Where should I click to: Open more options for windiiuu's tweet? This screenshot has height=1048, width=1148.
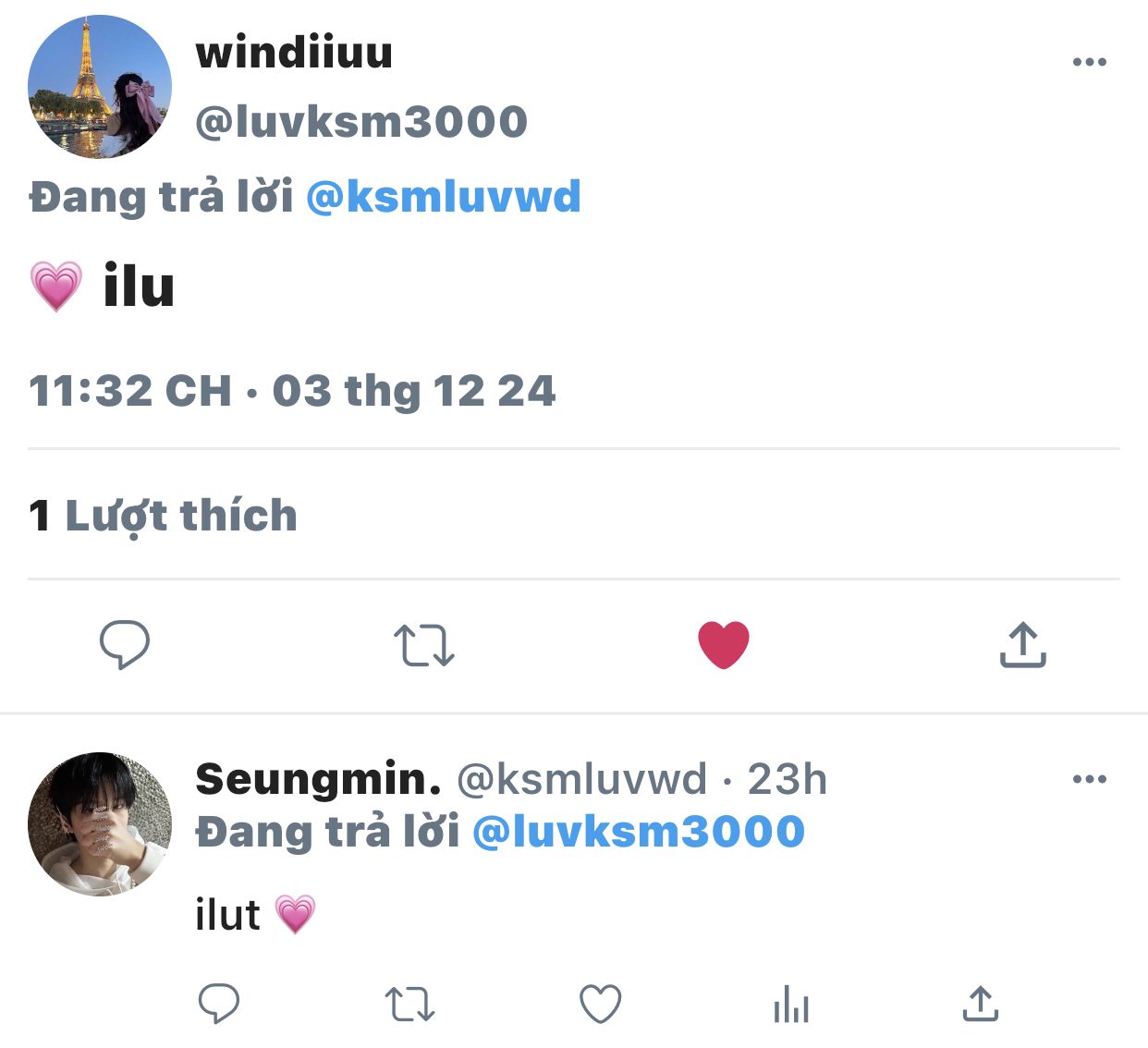pos(1090,62)
